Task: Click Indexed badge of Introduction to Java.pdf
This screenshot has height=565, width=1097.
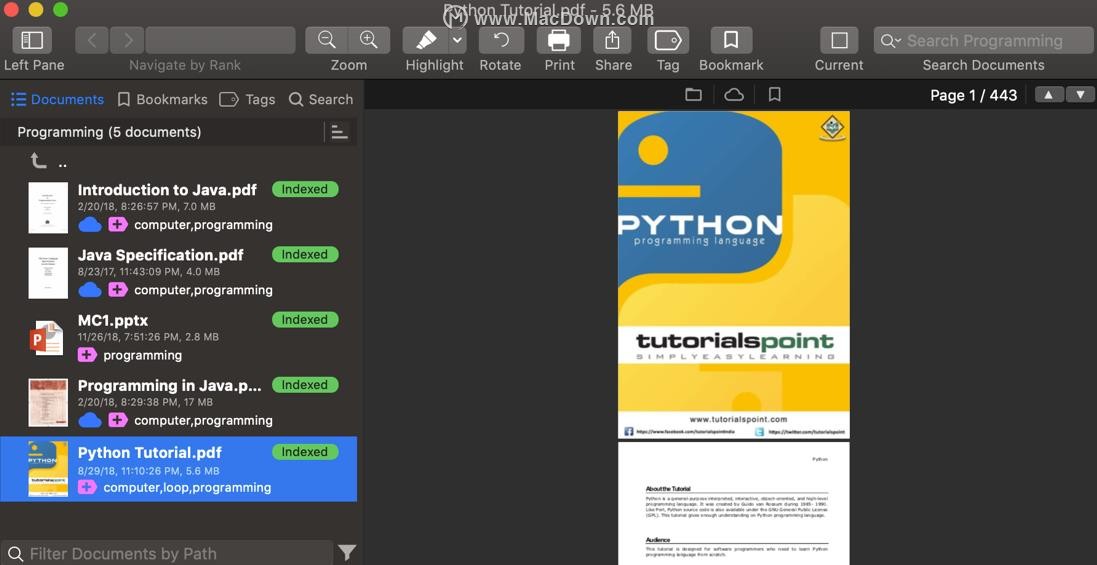Action: (305, 189)
